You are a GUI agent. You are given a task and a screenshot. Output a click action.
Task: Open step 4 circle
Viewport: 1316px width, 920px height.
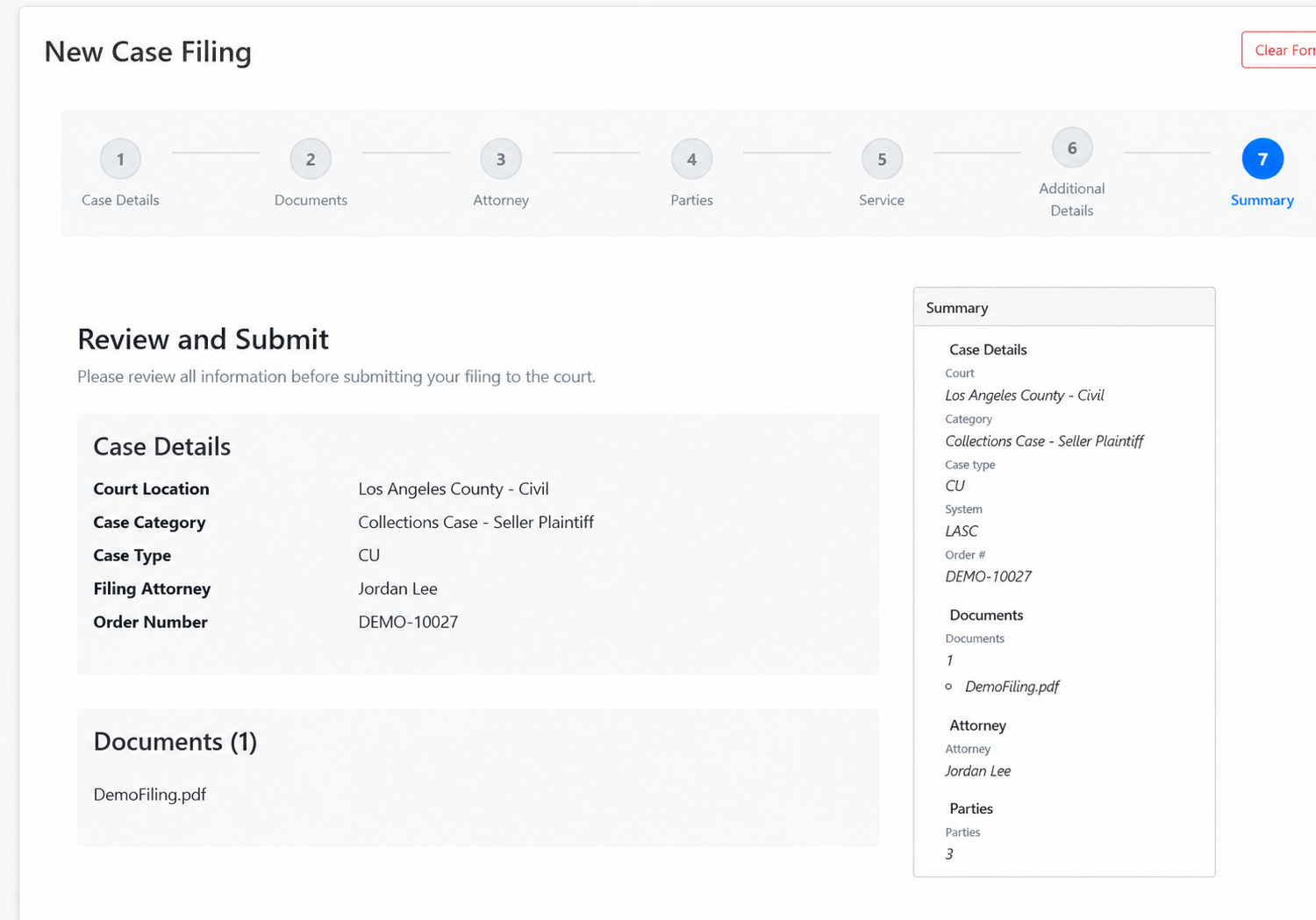coord(691,159)
